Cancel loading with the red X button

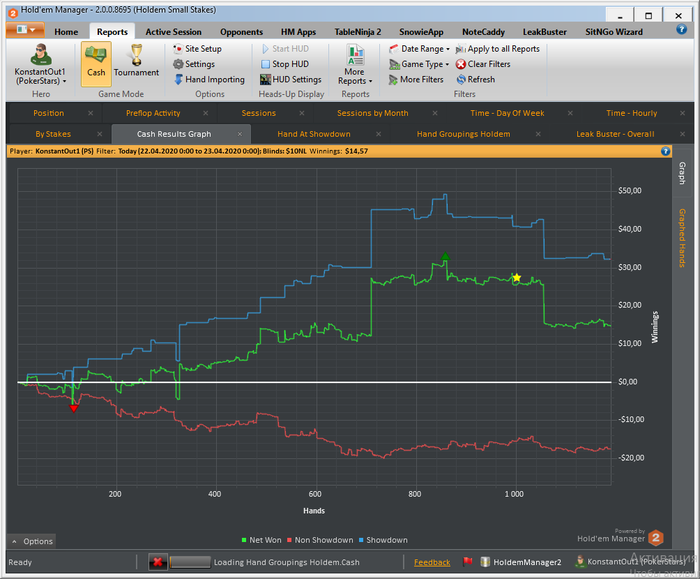158,562
